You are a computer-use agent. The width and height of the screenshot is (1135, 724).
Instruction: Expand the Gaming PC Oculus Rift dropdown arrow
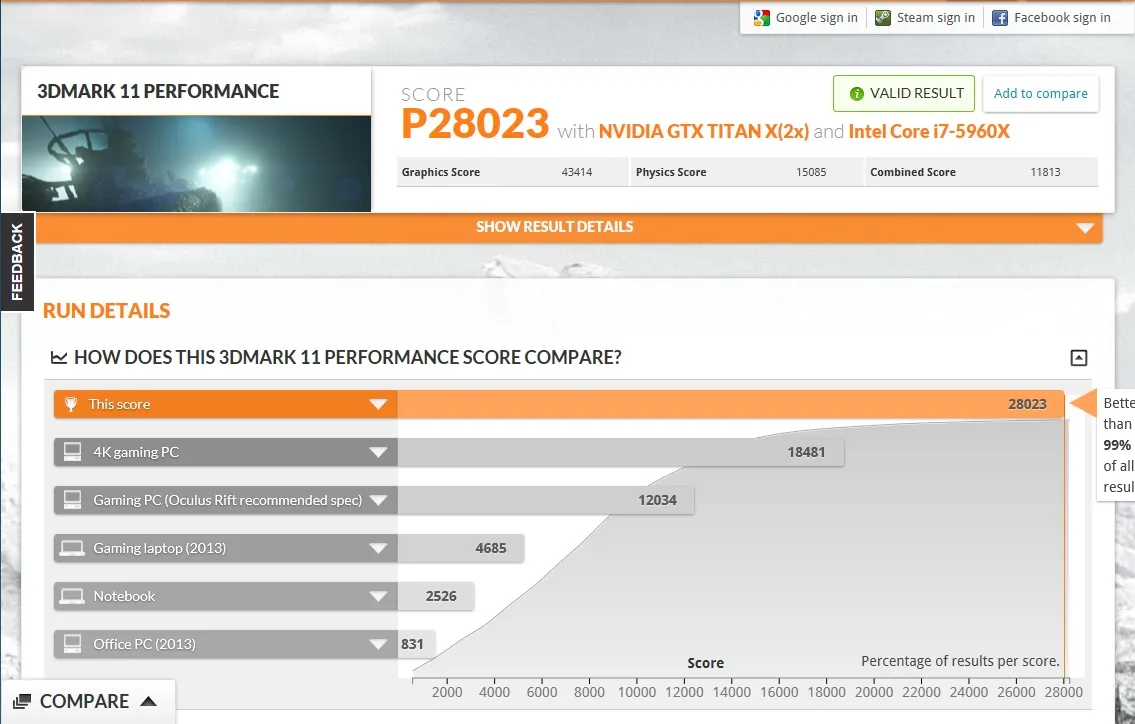click(378, 500)
